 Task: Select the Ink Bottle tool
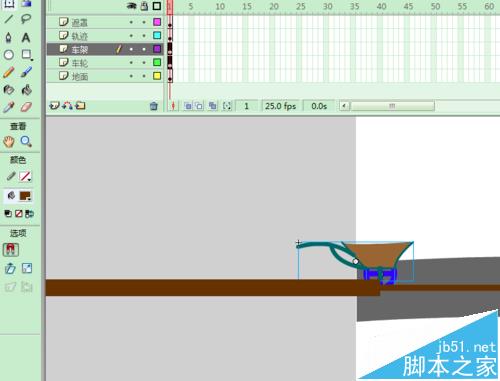click(x=9, y=90)
